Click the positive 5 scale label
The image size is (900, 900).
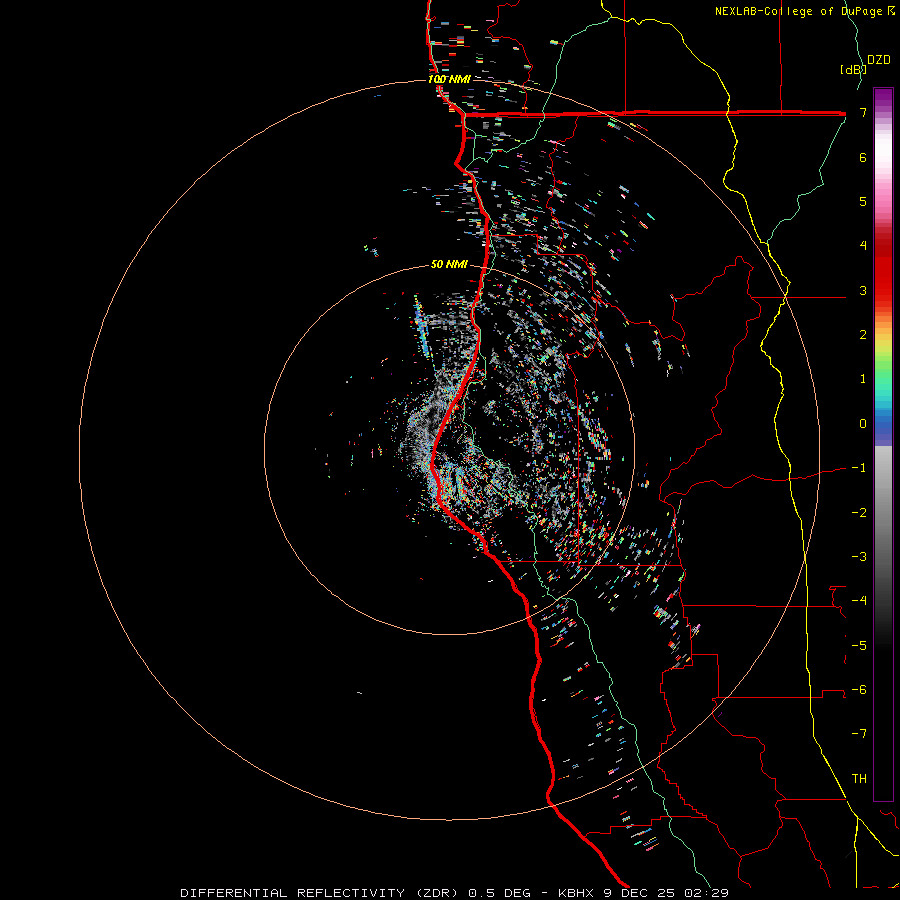tap(863, 201)
